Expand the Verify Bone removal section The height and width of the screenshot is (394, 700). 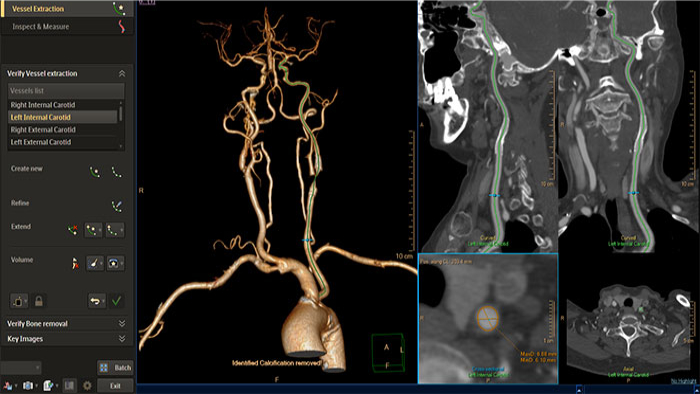121,323
